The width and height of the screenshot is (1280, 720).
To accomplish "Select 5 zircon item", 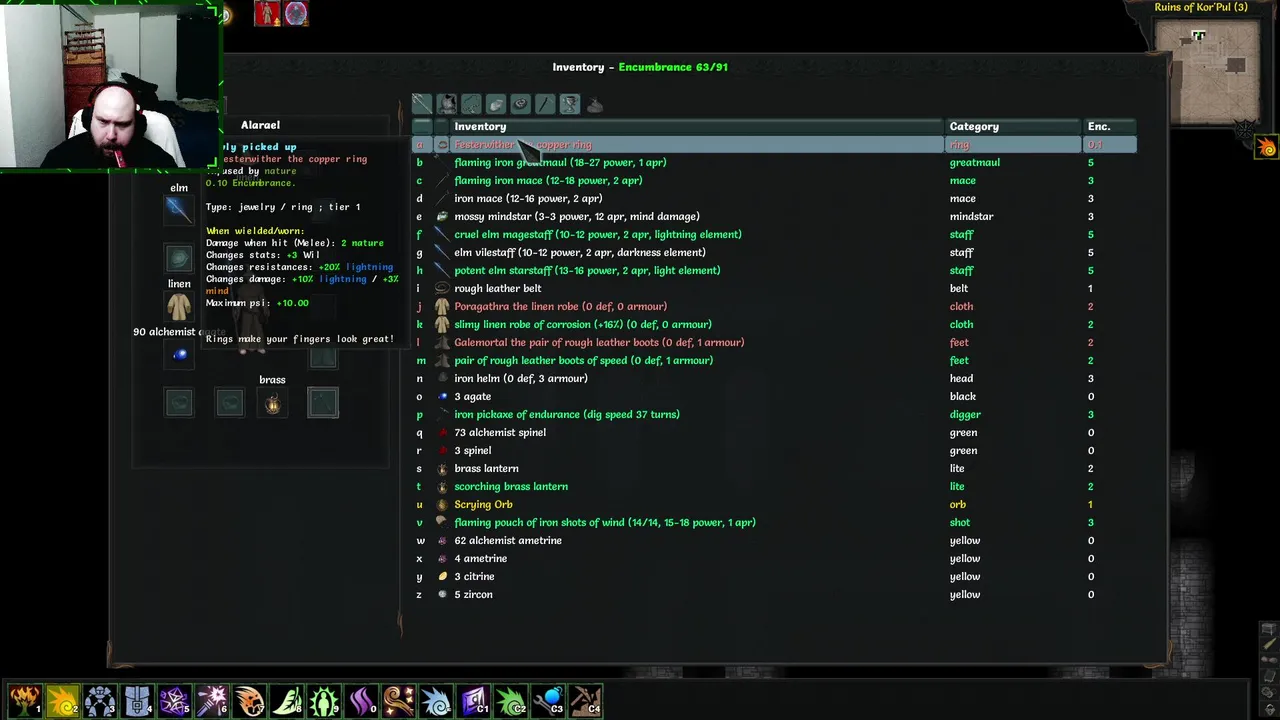I will click(774, 594).
